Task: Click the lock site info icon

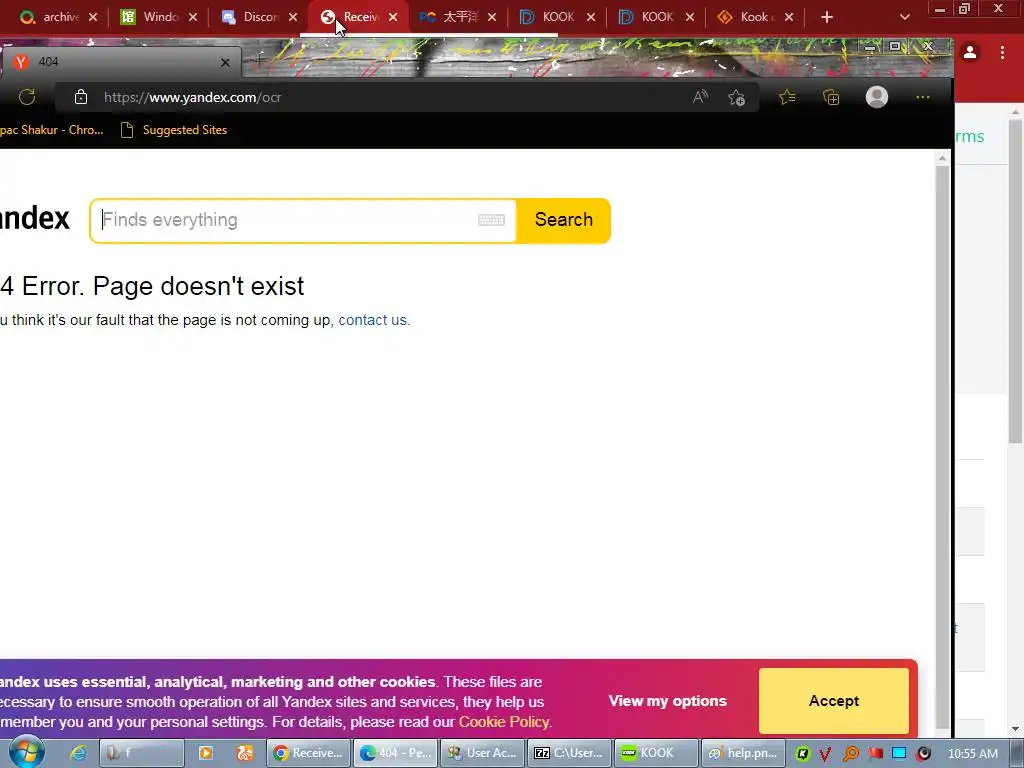Action: coord(81,97)
